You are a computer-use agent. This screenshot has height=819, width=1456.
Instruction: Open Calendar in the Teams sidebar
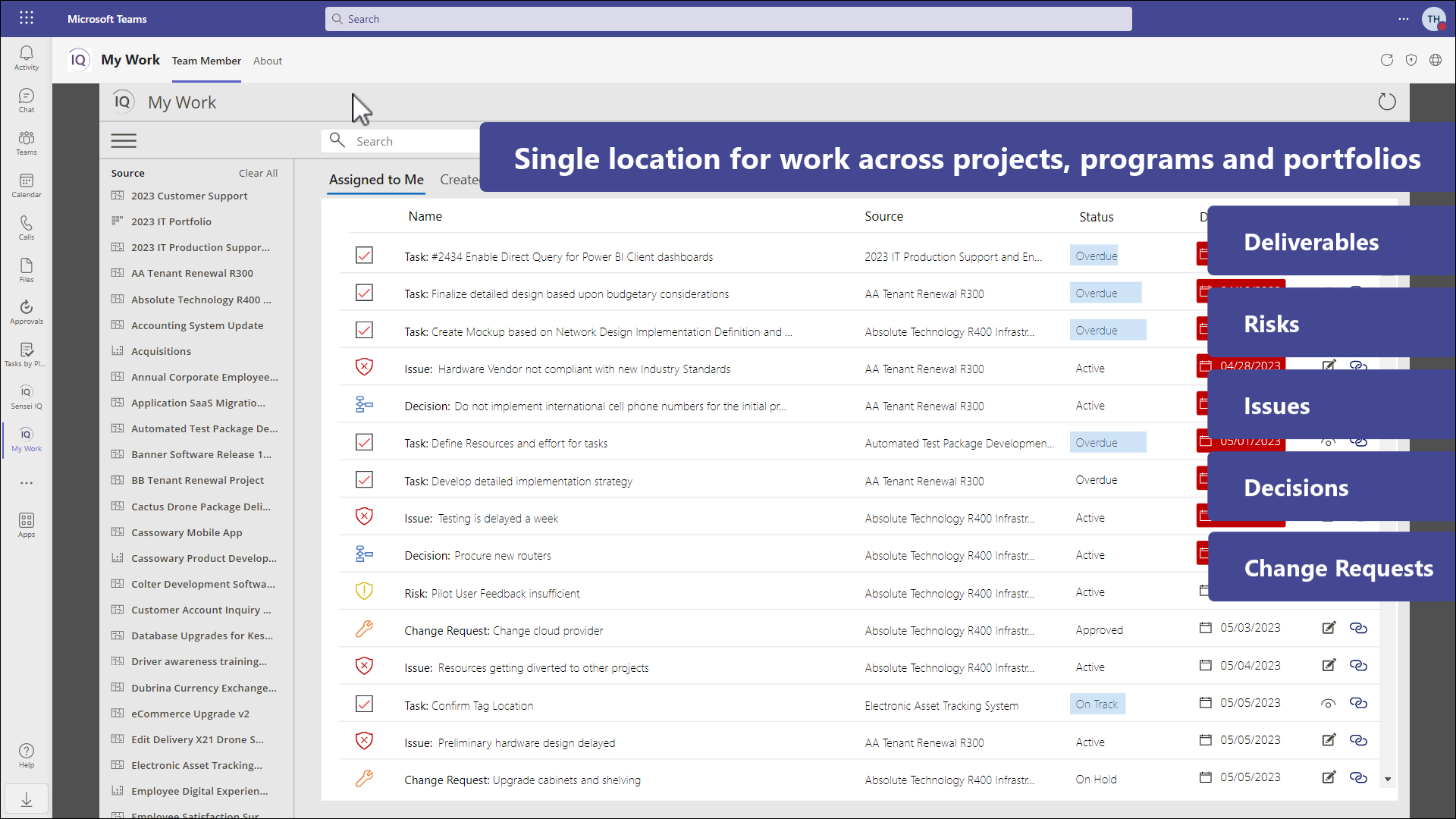pos(27,185)
